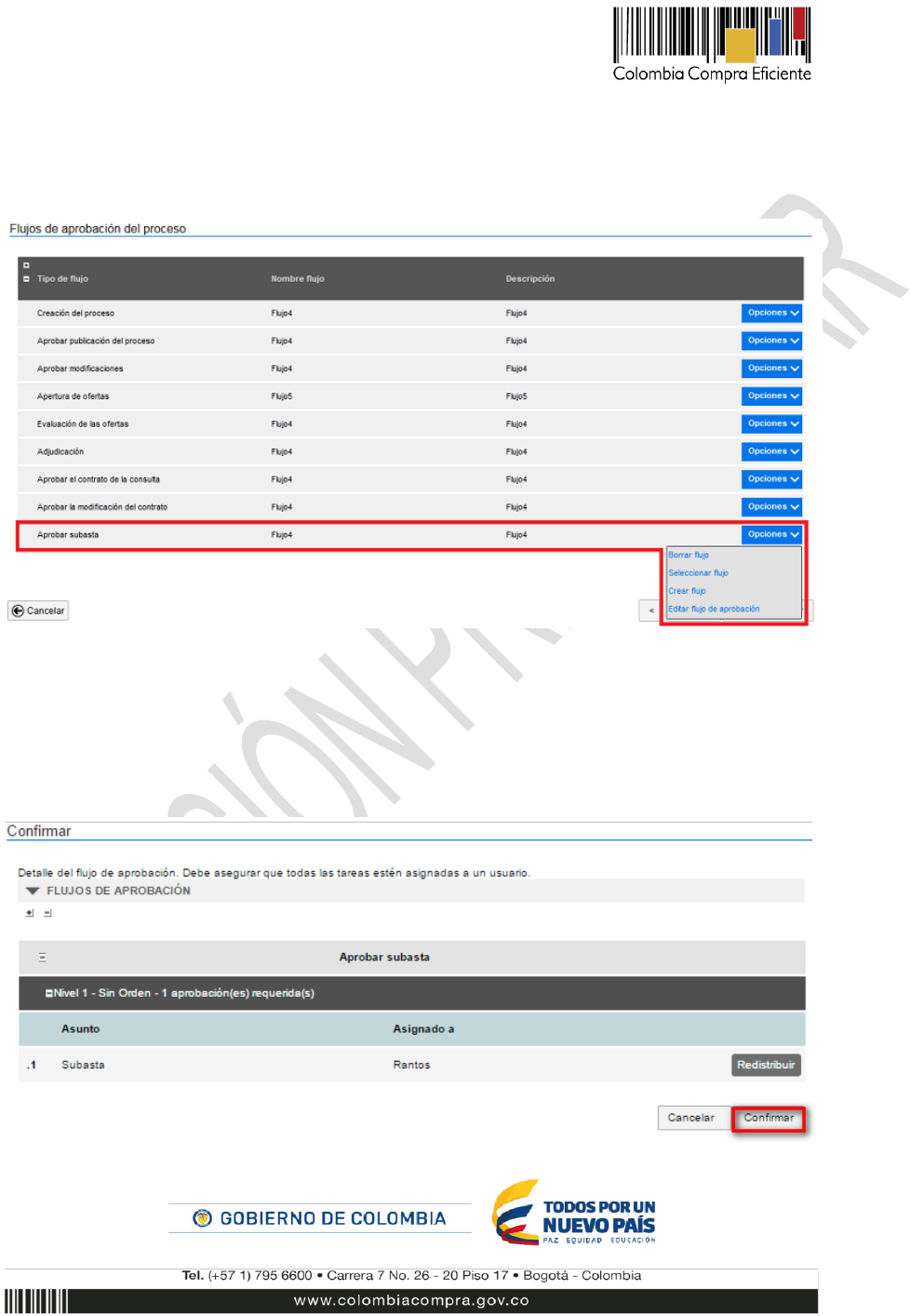Select the 'Aprobar subasta' row label in table
This screenshot has height=1316, width=910.
click(x=68, y=534)
